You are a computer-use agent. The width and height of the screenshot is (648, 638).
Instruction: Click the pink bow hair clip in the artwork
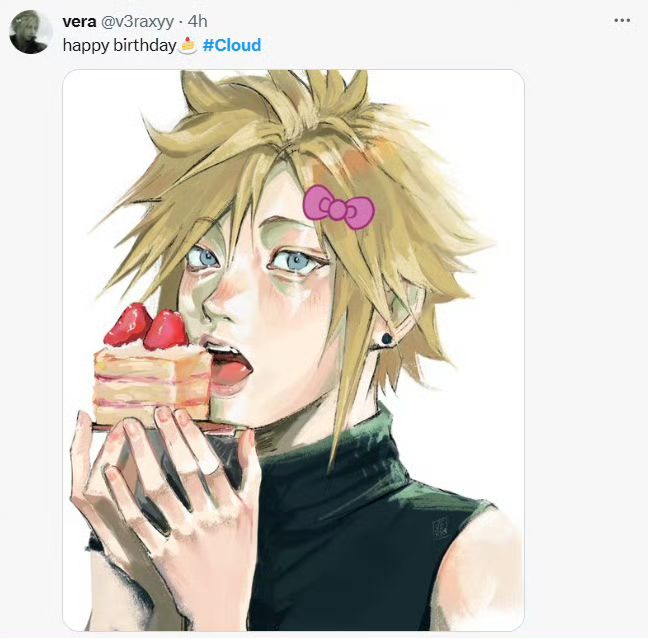(338, 207)
